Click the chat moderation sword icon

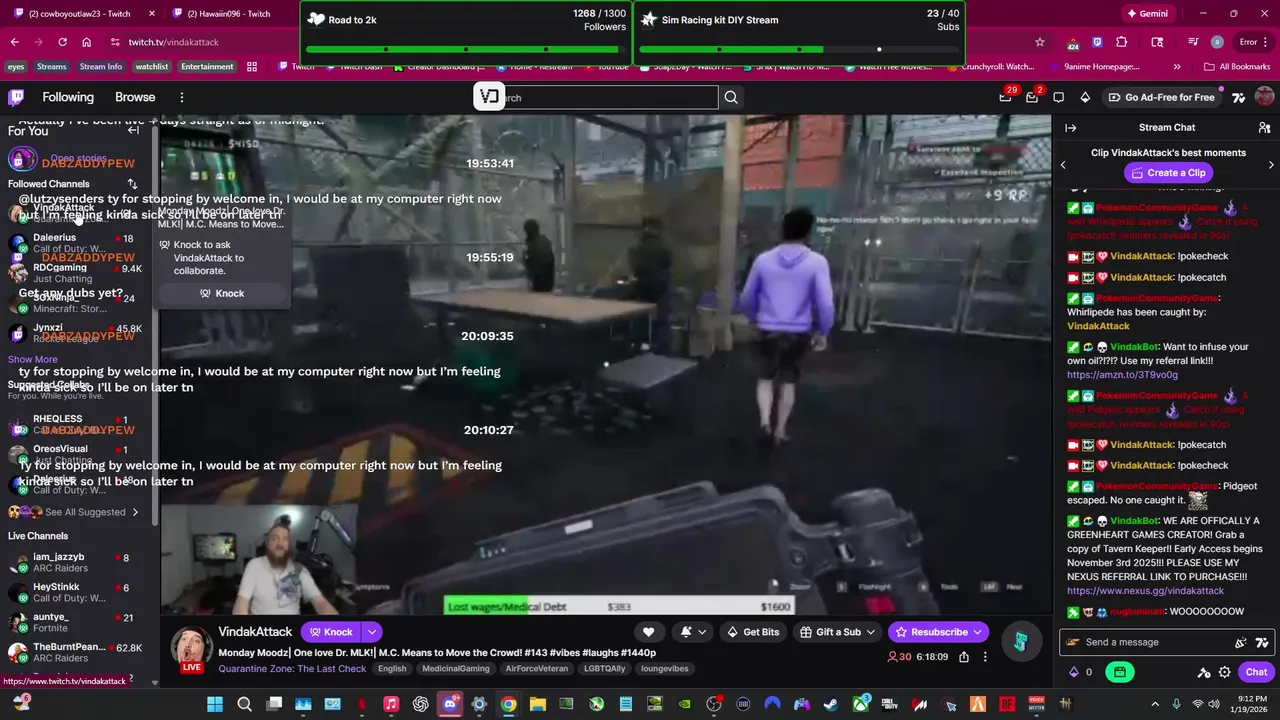(x=1204, y=672)
